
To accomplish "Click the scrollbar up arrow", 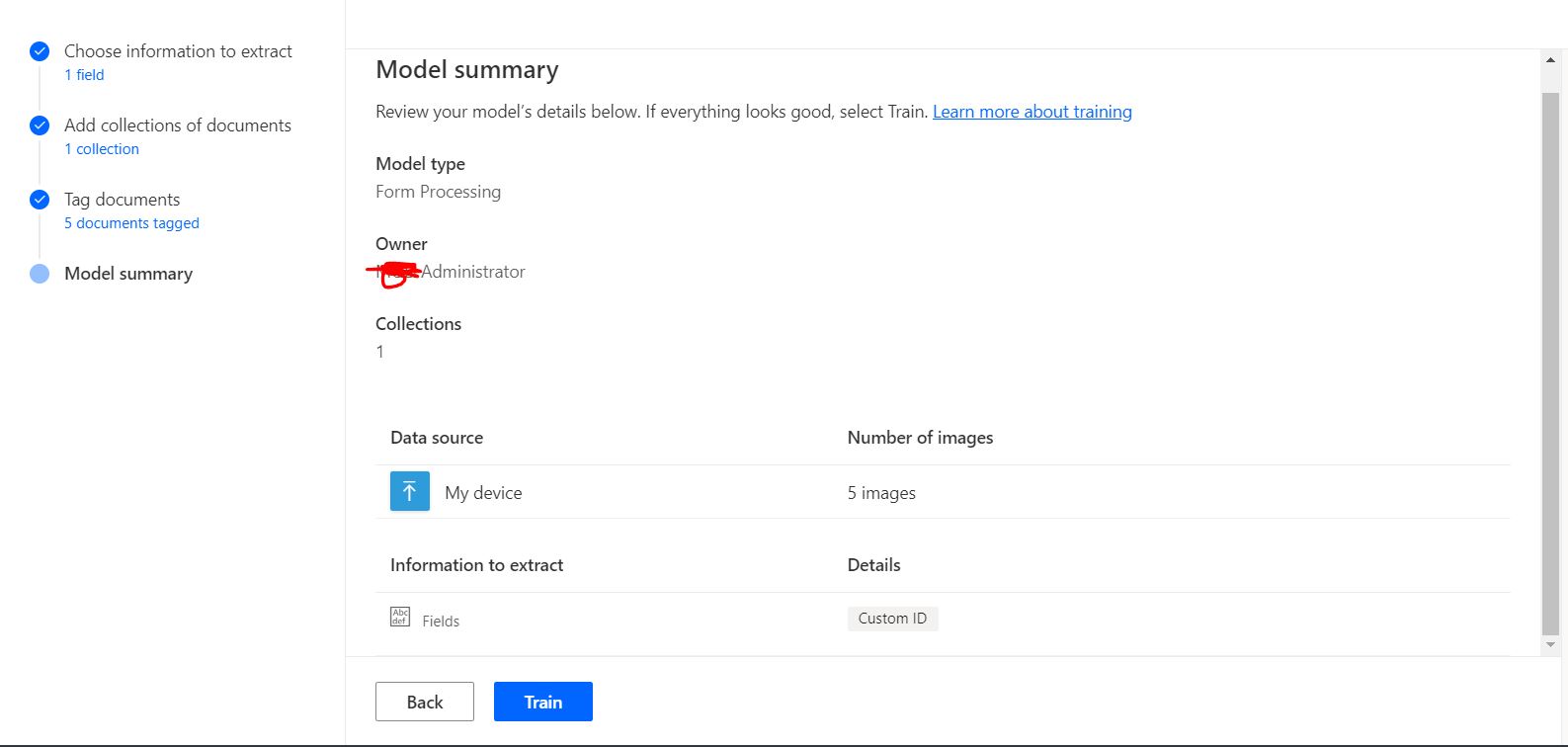I will pyautogui.click(x=1550, y=60).
